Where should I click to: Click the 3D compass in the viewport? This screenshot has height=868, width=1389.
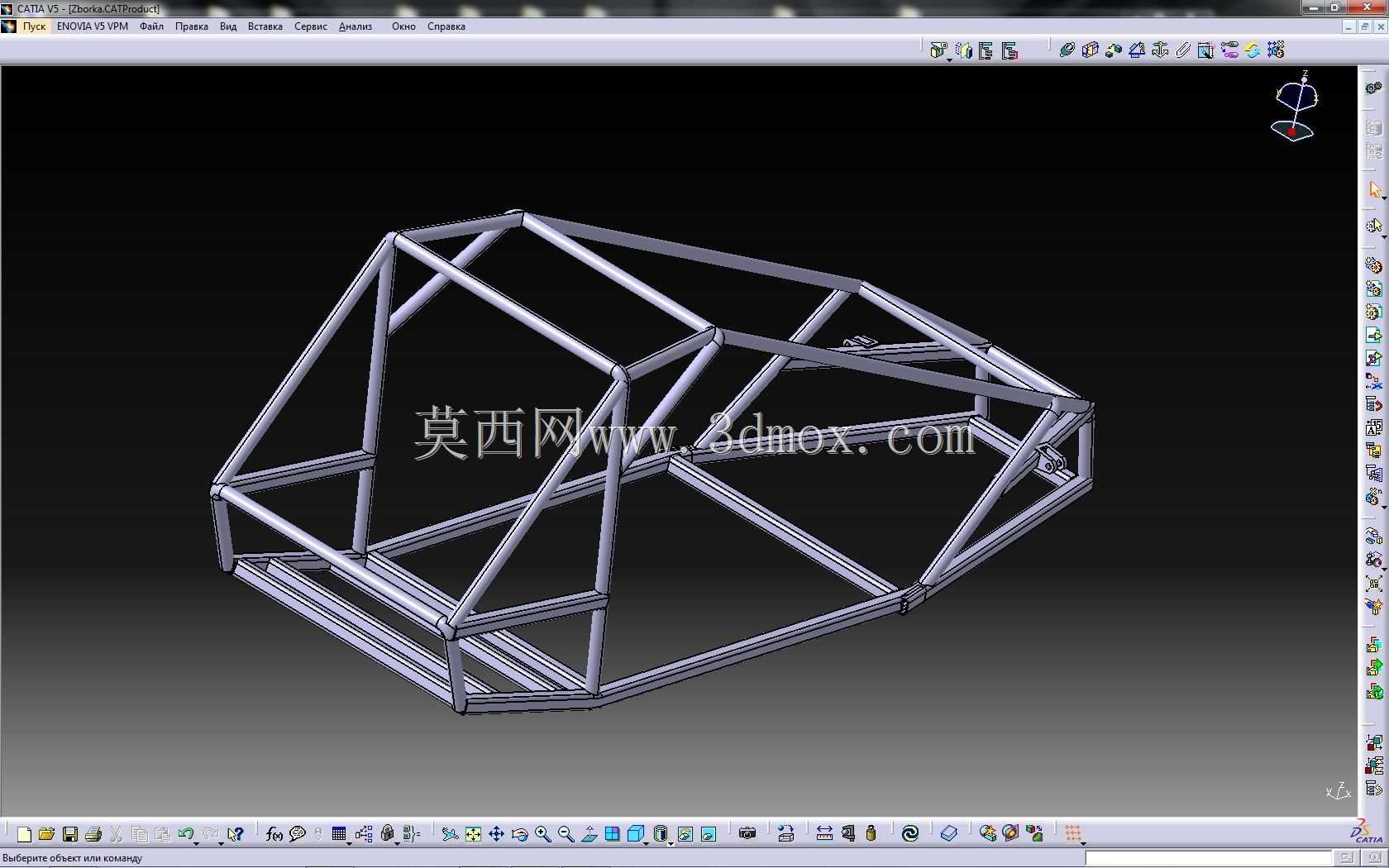1294,107
